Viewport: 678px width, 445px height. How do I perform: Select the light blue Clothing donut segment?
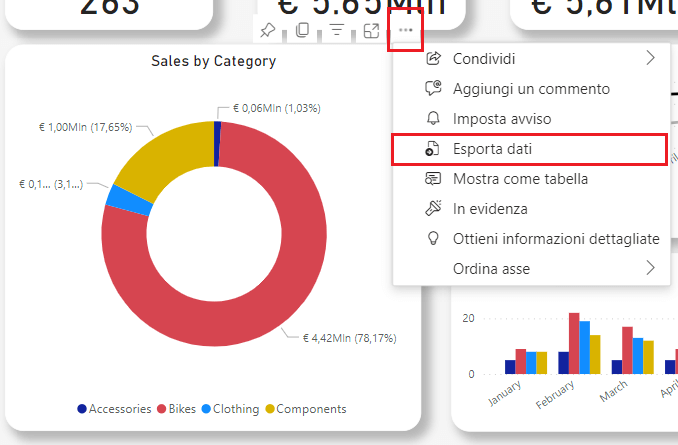[130, 201]
